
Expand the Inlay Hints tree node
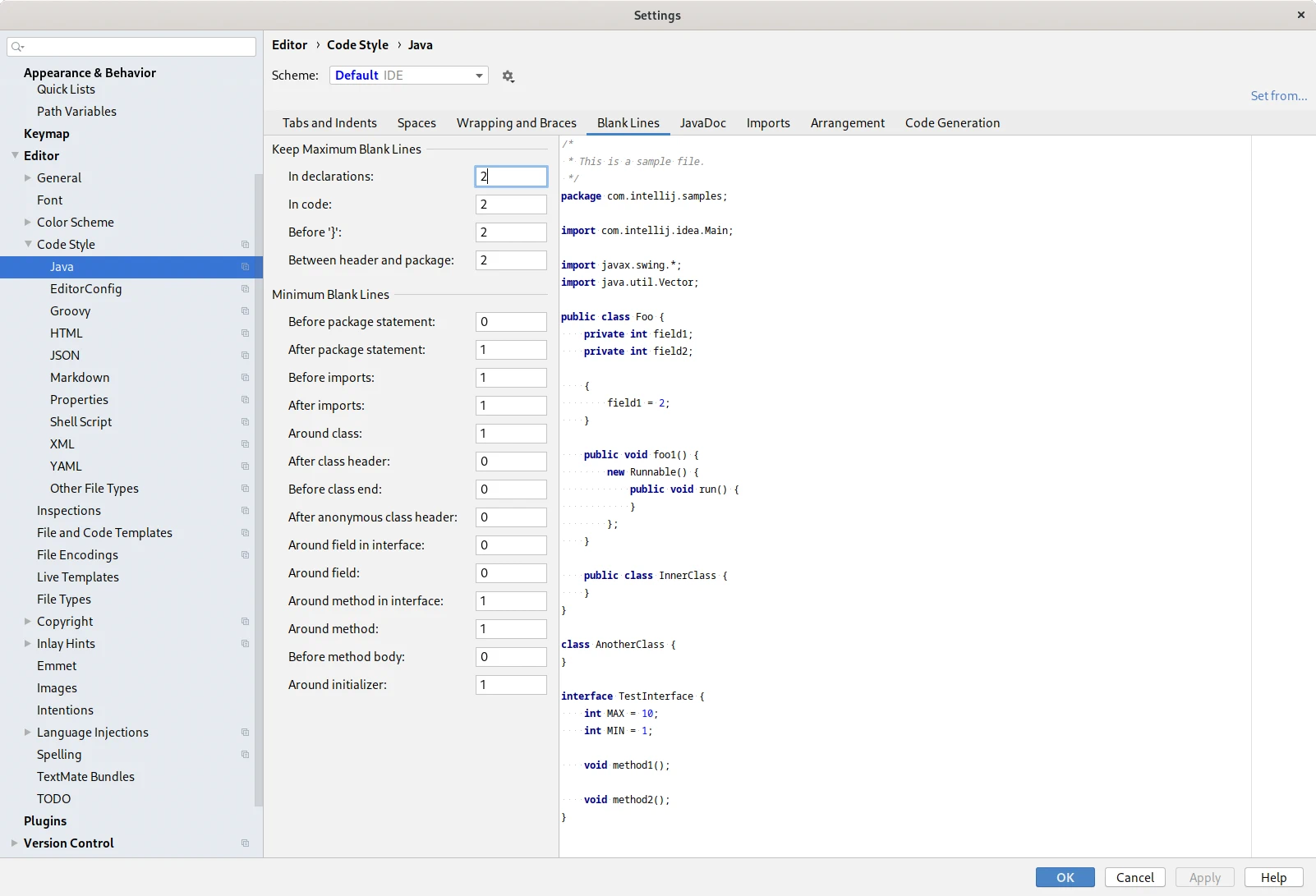point(28,644)
